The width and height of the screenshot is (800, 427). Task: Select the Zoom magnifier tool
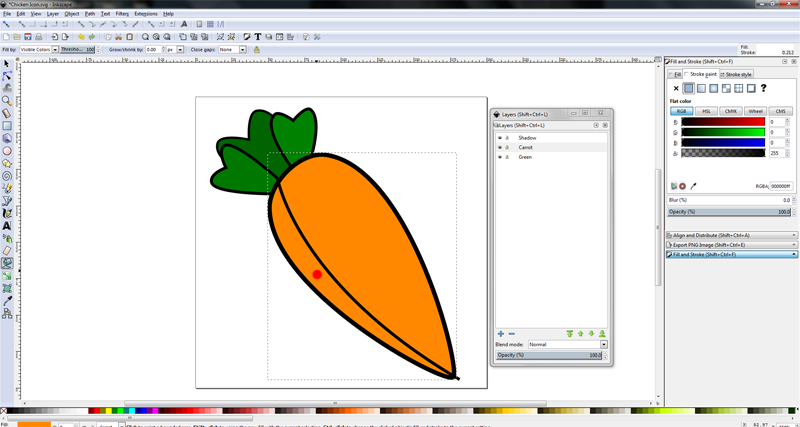pyautogui.click(x=7, y=101)
